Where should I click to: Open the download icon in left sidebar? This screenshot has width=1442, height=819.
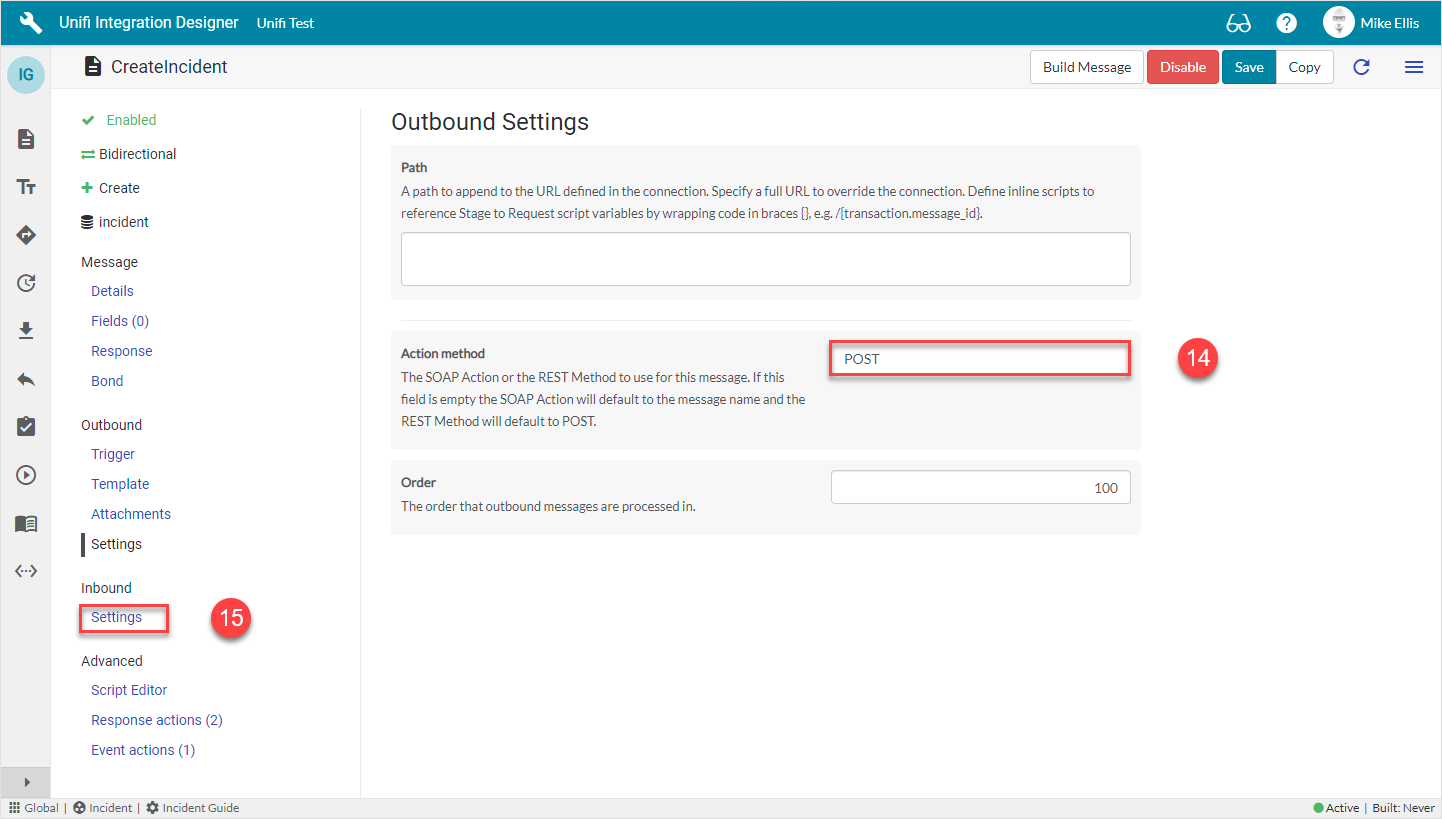pos(26,331)
